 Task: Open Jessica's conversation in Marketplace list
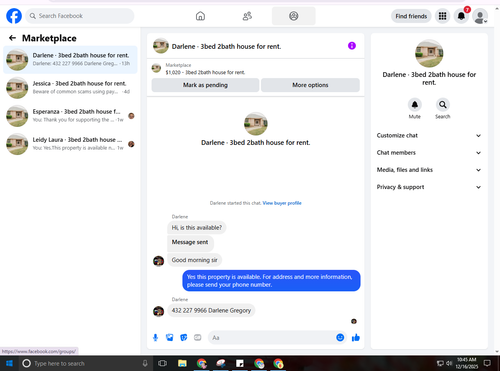[x=70, y=87]
